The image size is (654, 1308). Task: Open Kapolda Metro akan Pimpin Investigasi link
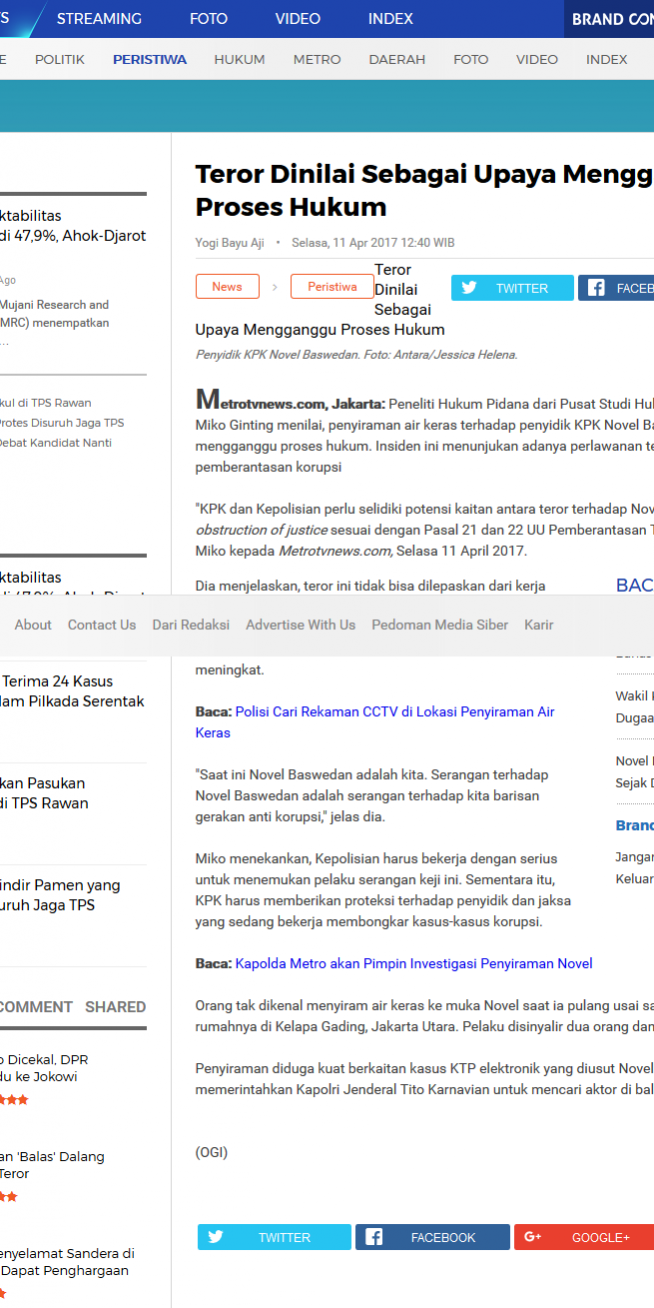pos(413,964)
